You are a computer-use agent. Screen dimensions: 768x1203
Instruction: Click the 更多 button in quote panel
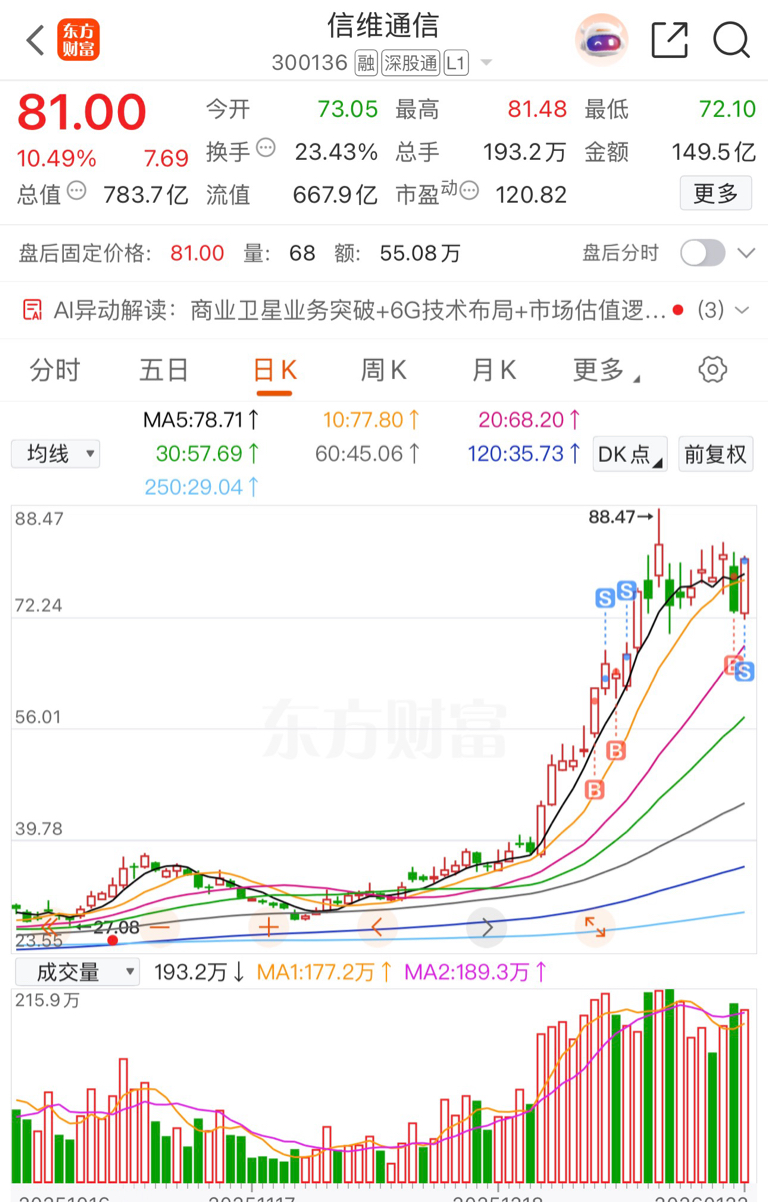[716, 193]
